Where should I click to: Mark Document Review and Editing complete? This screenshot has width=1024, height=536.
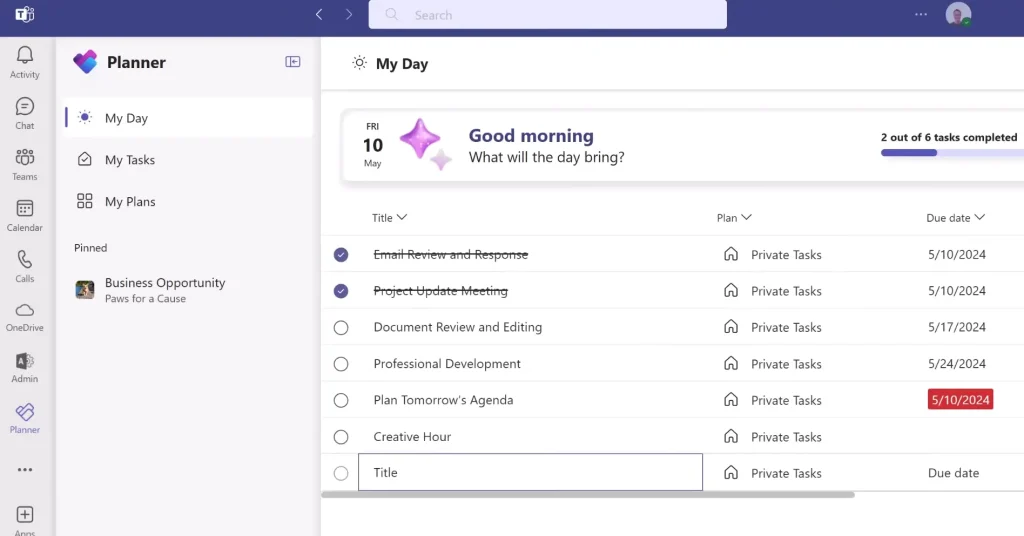pyautogui.click(x=341, y=328)
